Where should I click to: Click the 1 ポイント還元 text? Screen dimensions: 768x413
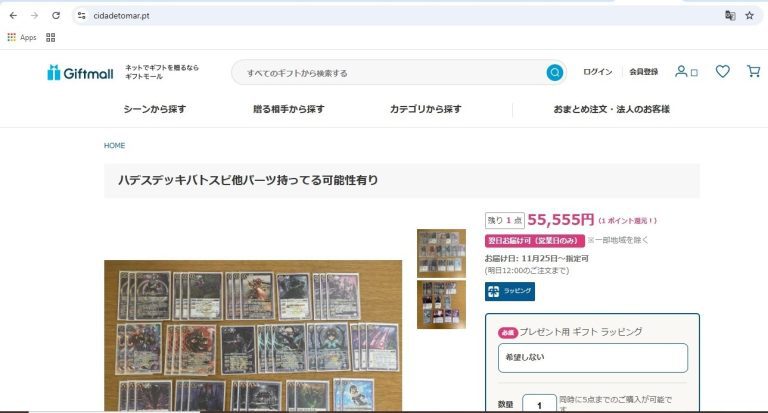point(627,221)
